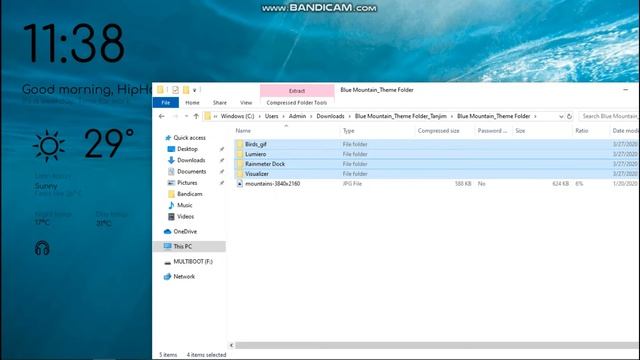Image resolution: width=640 pixels, height=360 pixels.
Task: Click the Back navigation arrow
Action: (162, 116)
